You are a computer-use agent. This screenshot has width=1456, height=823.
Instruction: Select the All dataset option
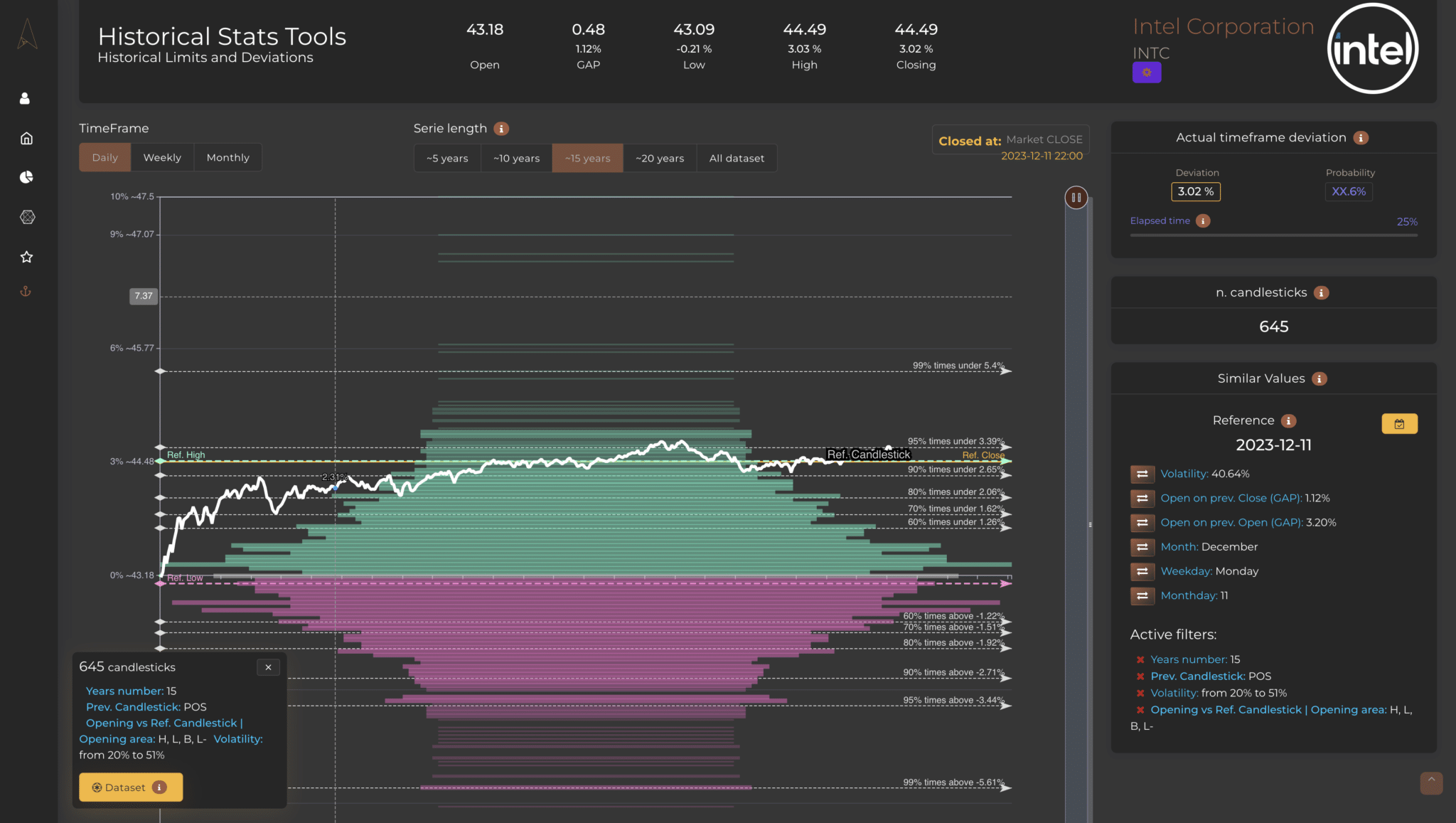(737, 159)
